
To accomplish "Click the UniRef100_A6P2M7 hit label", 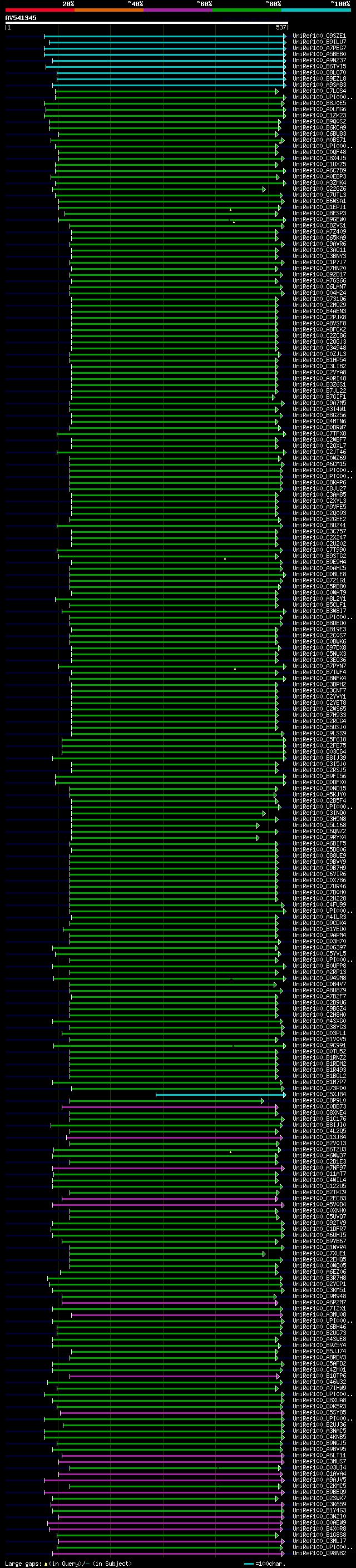I will 319,1302.
